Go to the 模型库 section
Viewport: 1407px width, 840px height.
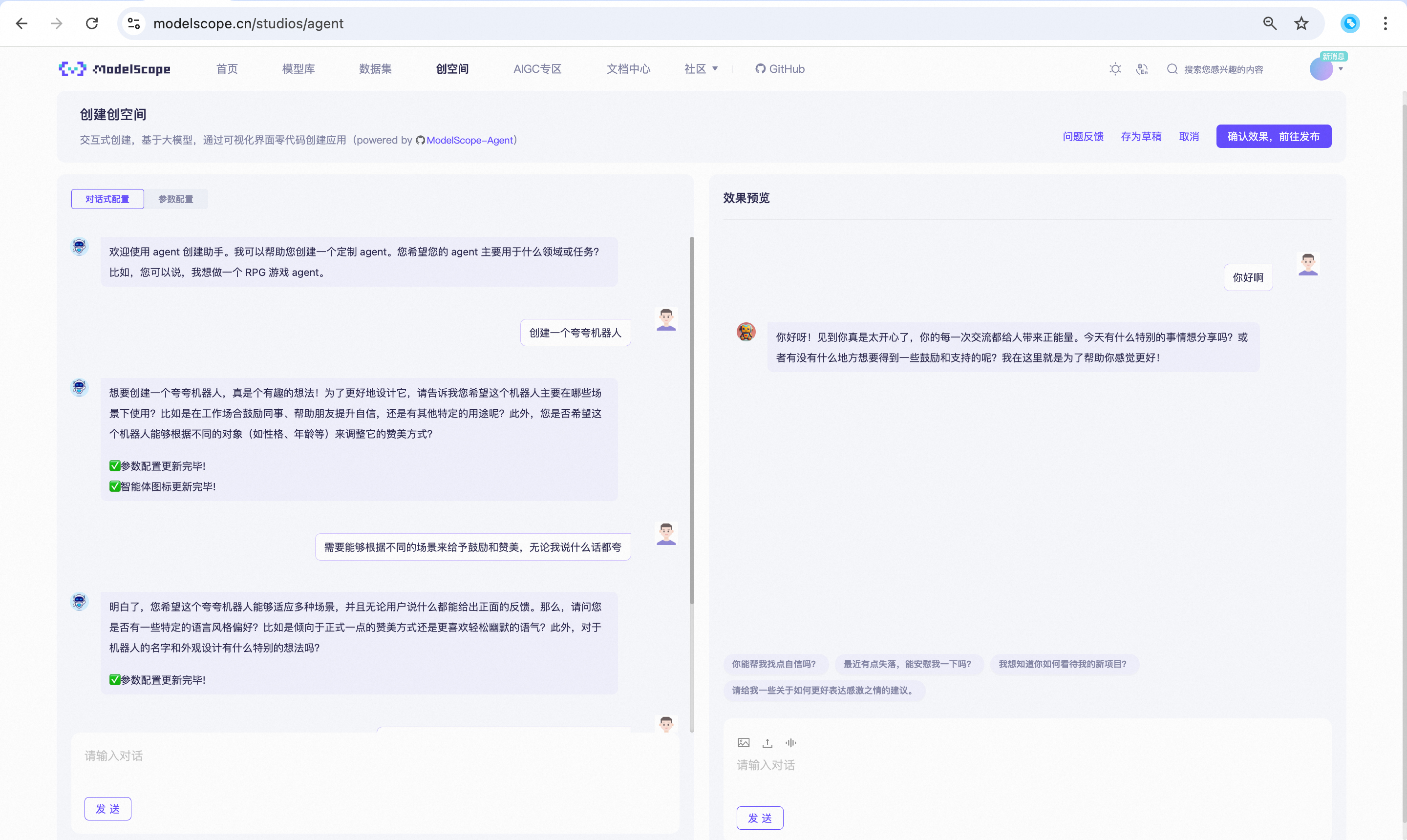pyautogui.click(x=298, y=68)
